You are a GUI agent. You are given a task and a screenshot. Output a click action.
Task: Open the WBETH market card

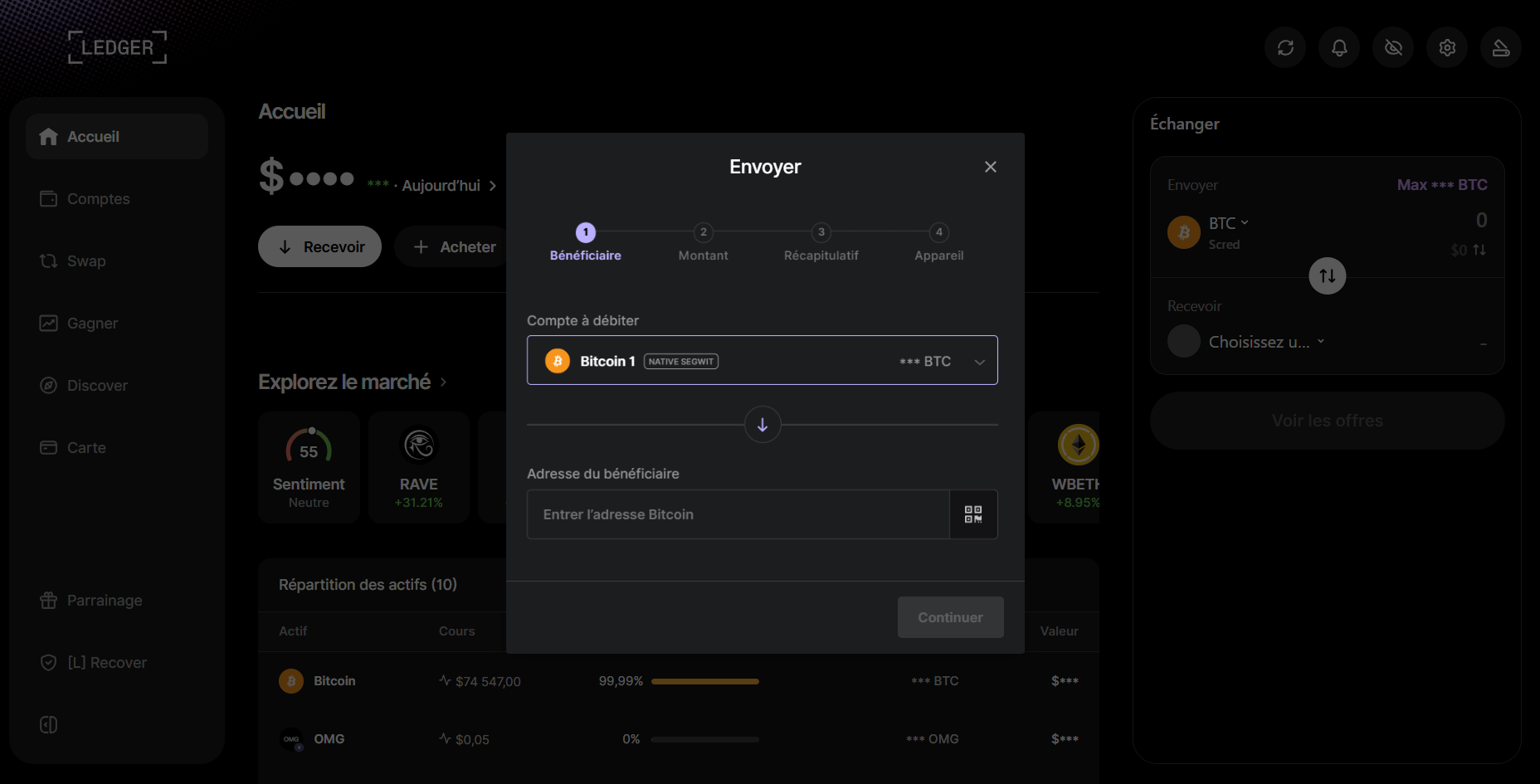(x=1065, y=467)
